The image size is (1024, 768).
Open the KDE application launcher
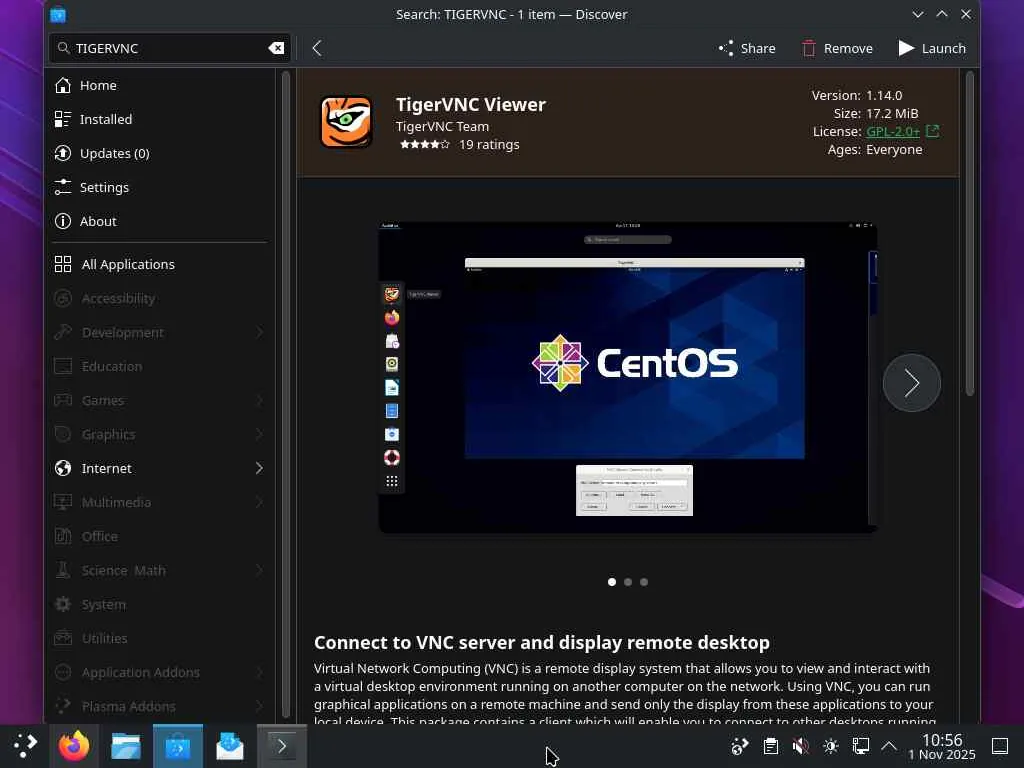coord(25,746)
